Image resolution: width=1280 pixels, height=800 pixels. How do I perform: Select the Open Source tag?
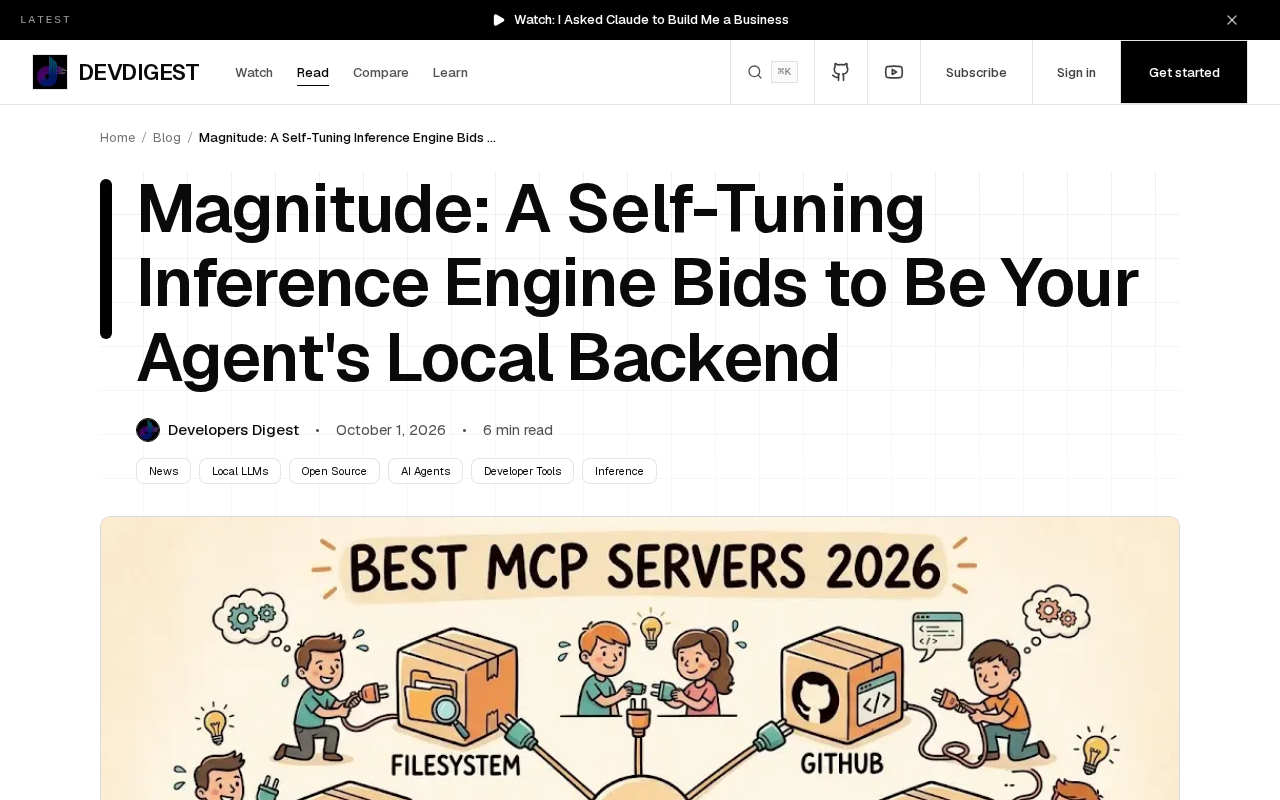pyautogui.click(x=334, y=471)
